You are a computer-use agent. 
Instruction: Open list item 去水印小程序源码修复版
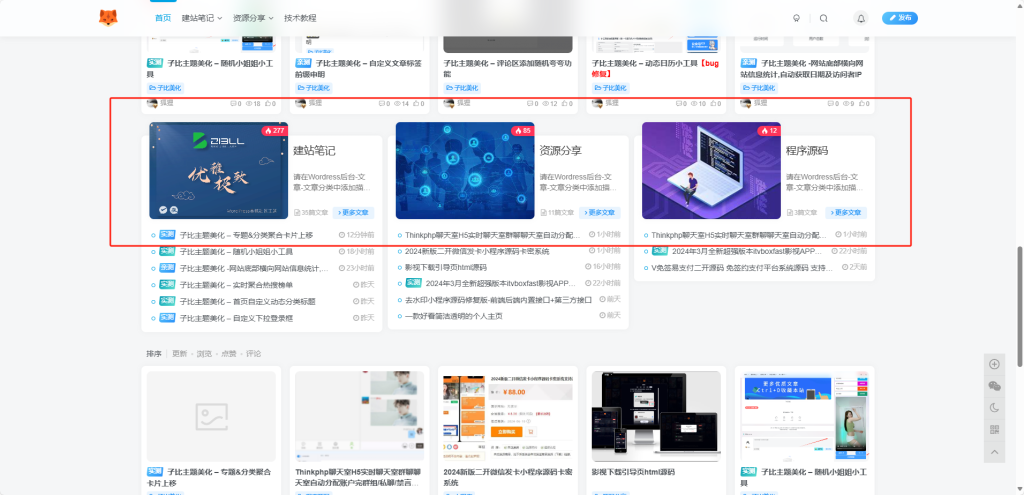point(498,300)
